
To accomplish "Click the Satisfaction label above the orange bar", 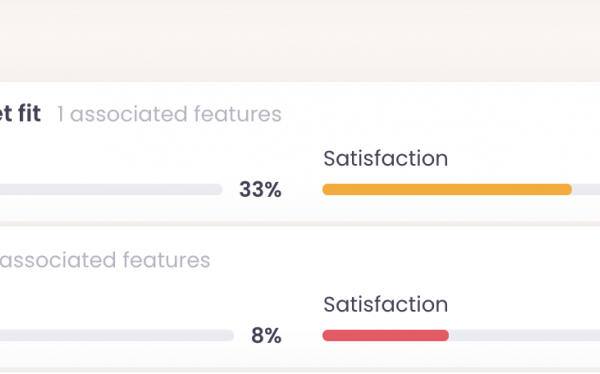I will click(x=385, y=158).
